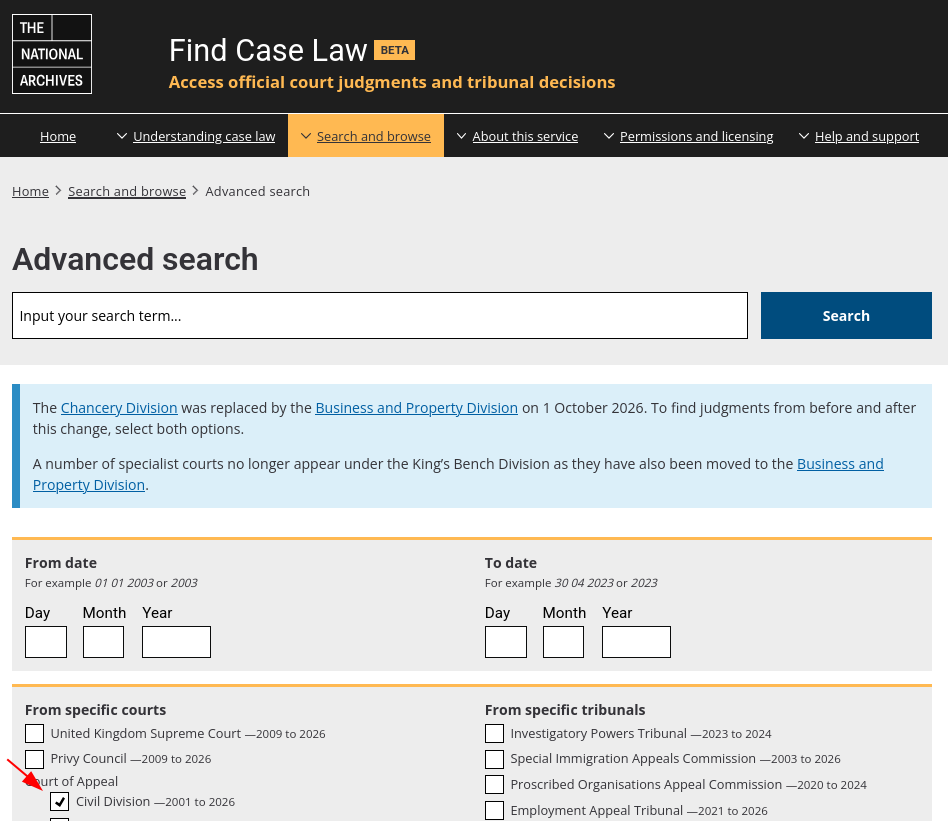Image resolution: width=948 pixels, height=821 pixels.
Task: Expand chevron beside Help and support
Action: (804, 136)
